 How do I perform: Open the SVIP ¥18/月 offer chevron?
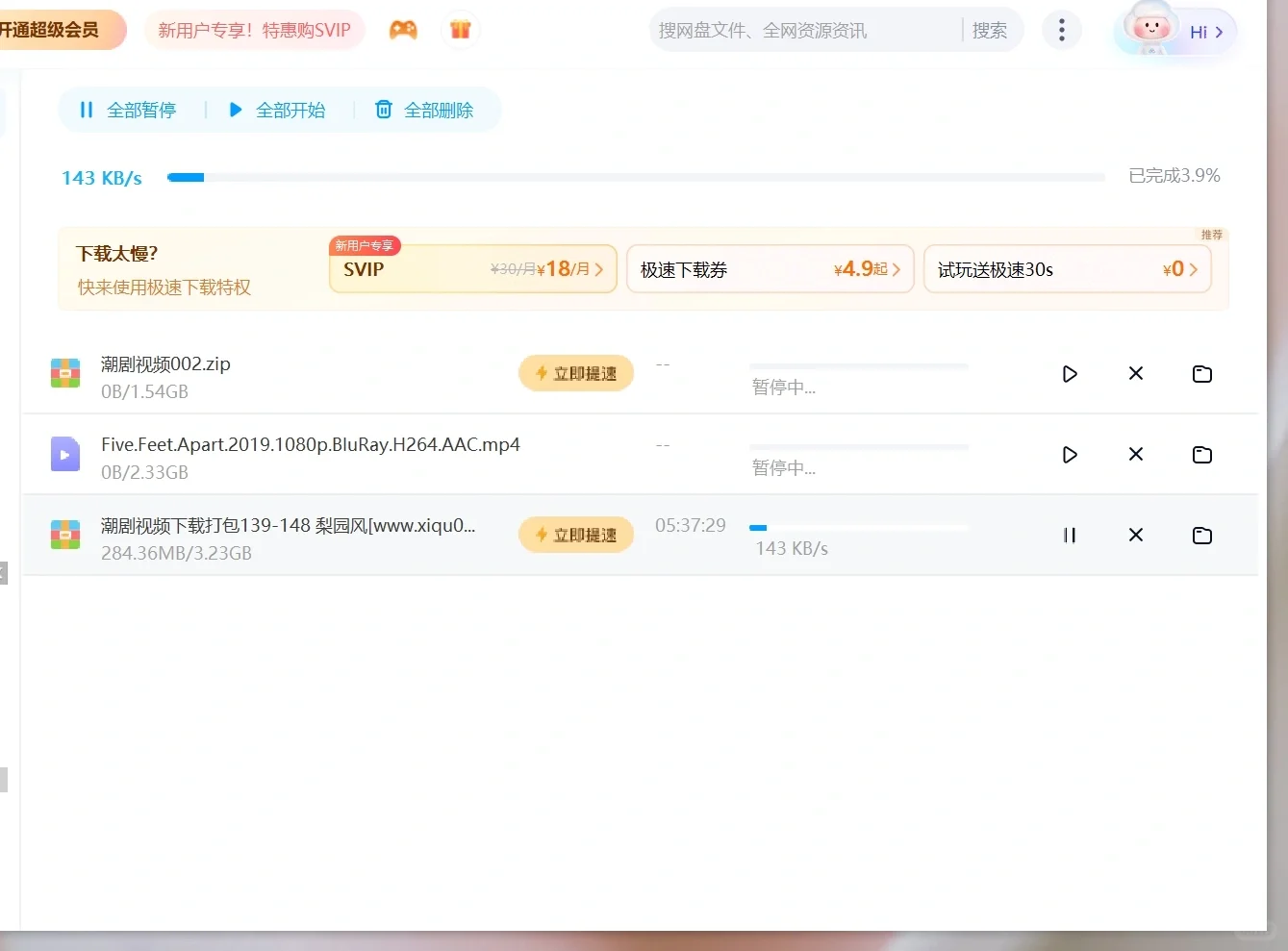tap(597, 269)
